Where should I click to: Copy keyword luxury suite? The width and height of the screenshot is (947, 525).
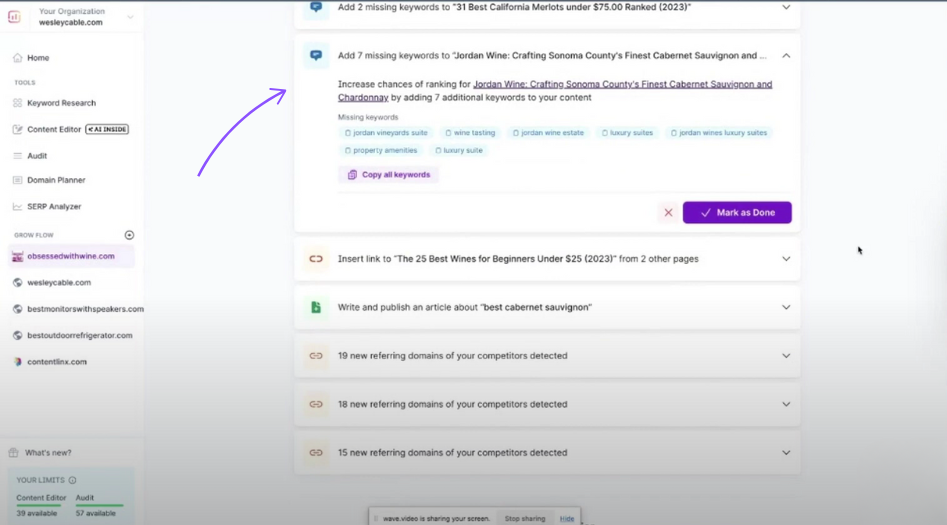tap(458, 150)
